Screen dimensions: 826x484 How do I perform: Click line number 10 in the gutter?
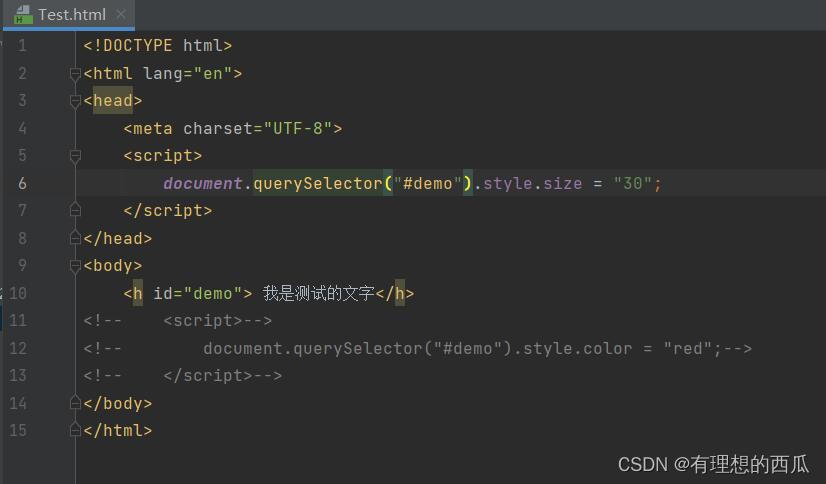tap(18, 293)
